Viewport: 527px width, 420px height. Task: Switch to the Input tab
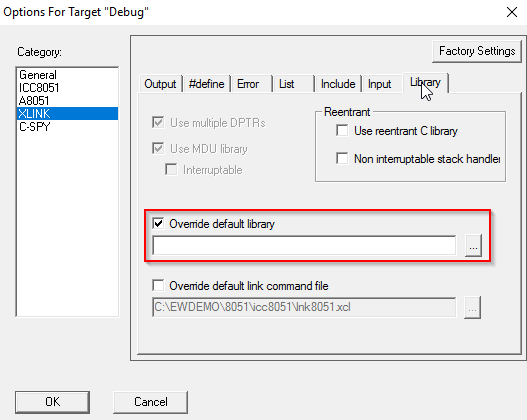point(382,84)
